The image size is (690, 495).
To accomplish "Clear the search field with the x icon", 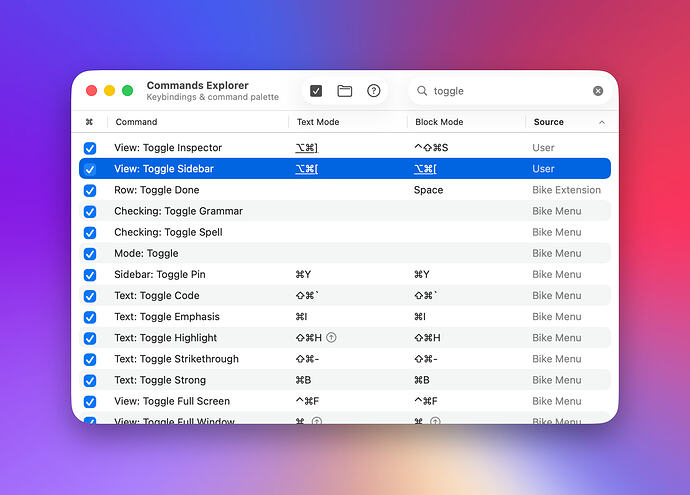I will pyautogui.click(x=598, y=91).
